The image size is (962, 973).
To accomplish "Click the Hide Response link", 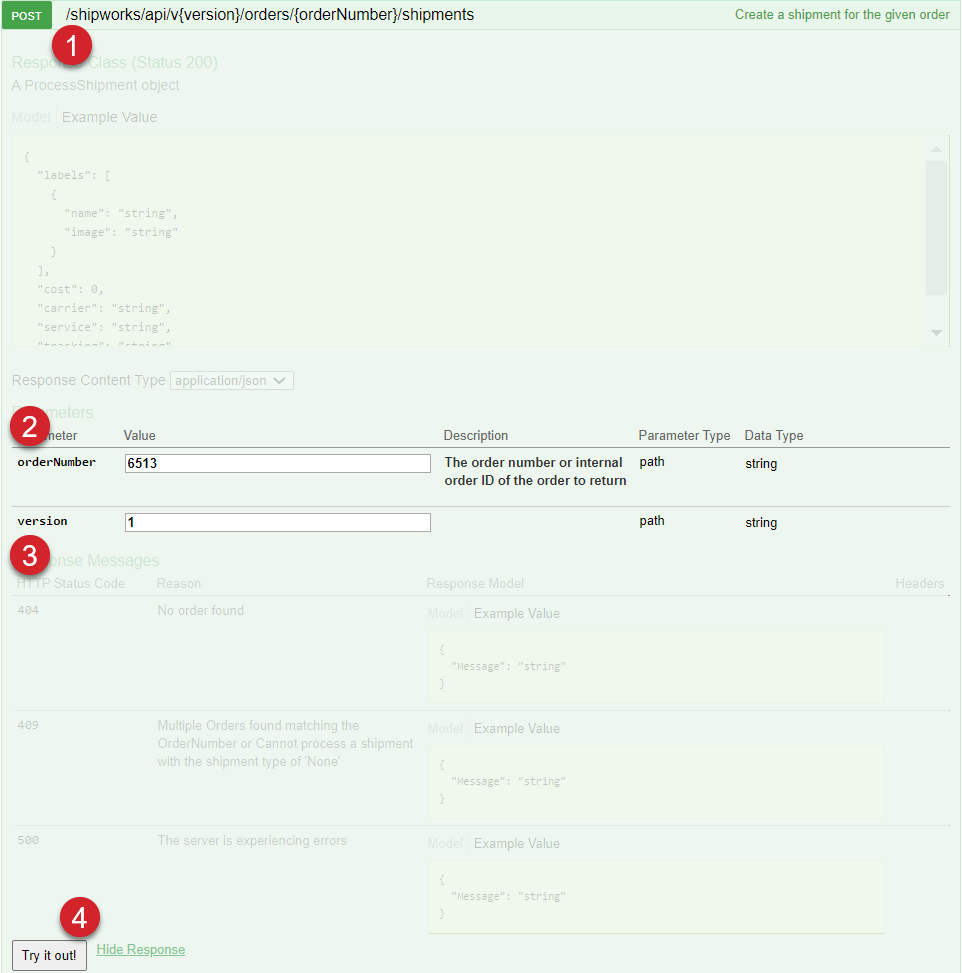I will click(x=141, y=950).
